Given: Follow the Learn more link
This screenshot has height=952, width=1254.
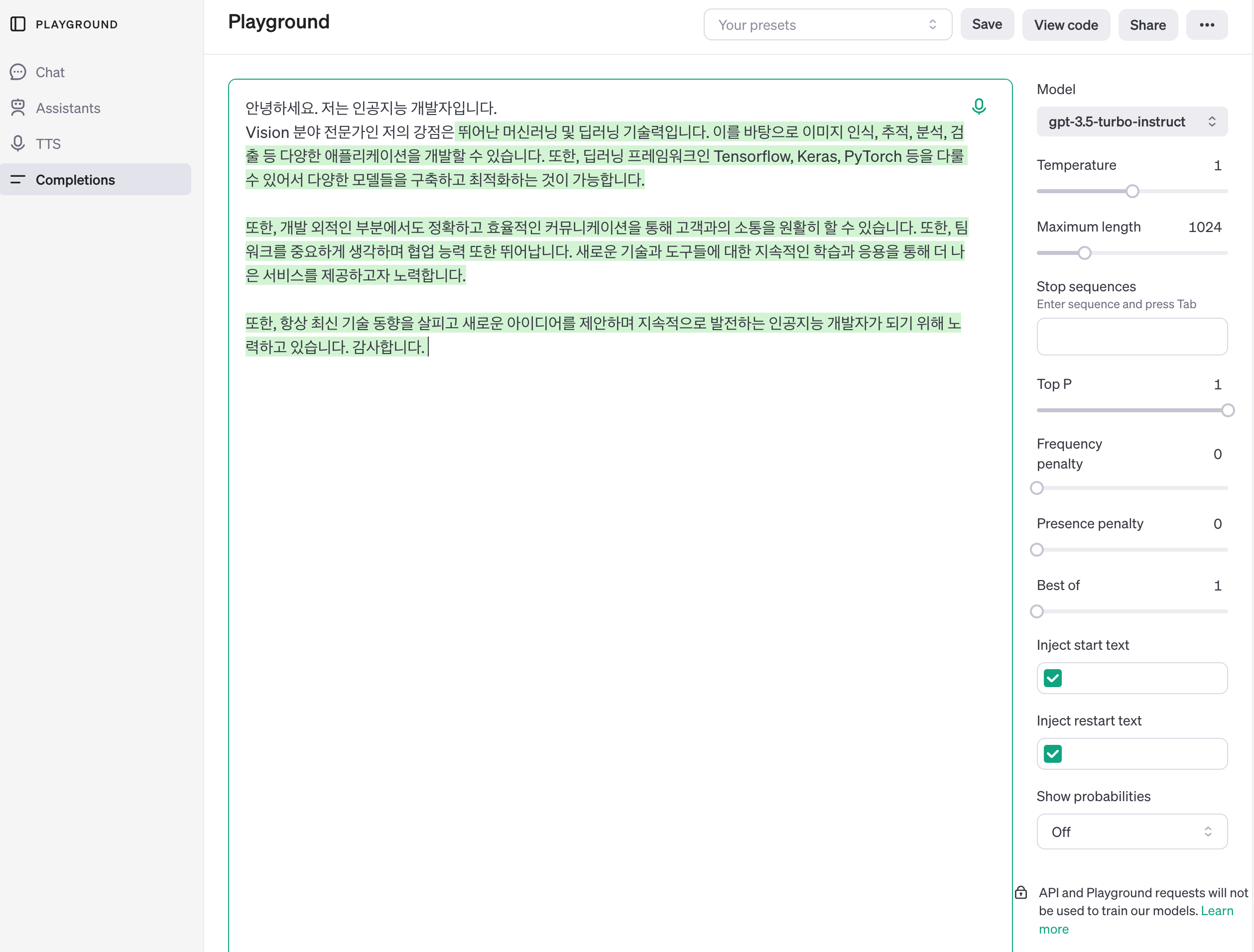Looking at the screenshot, I should [1217, 911].
